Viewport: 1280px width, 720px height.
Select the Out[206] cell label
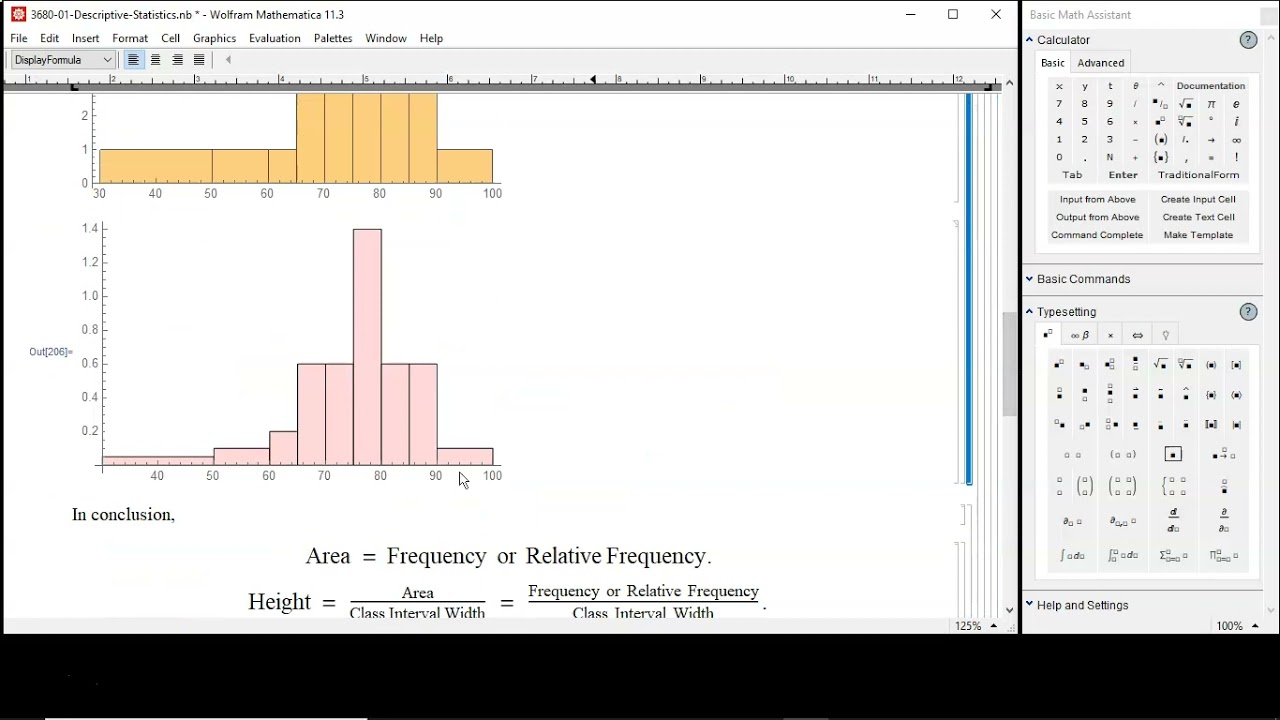click(x=50, y=352)
